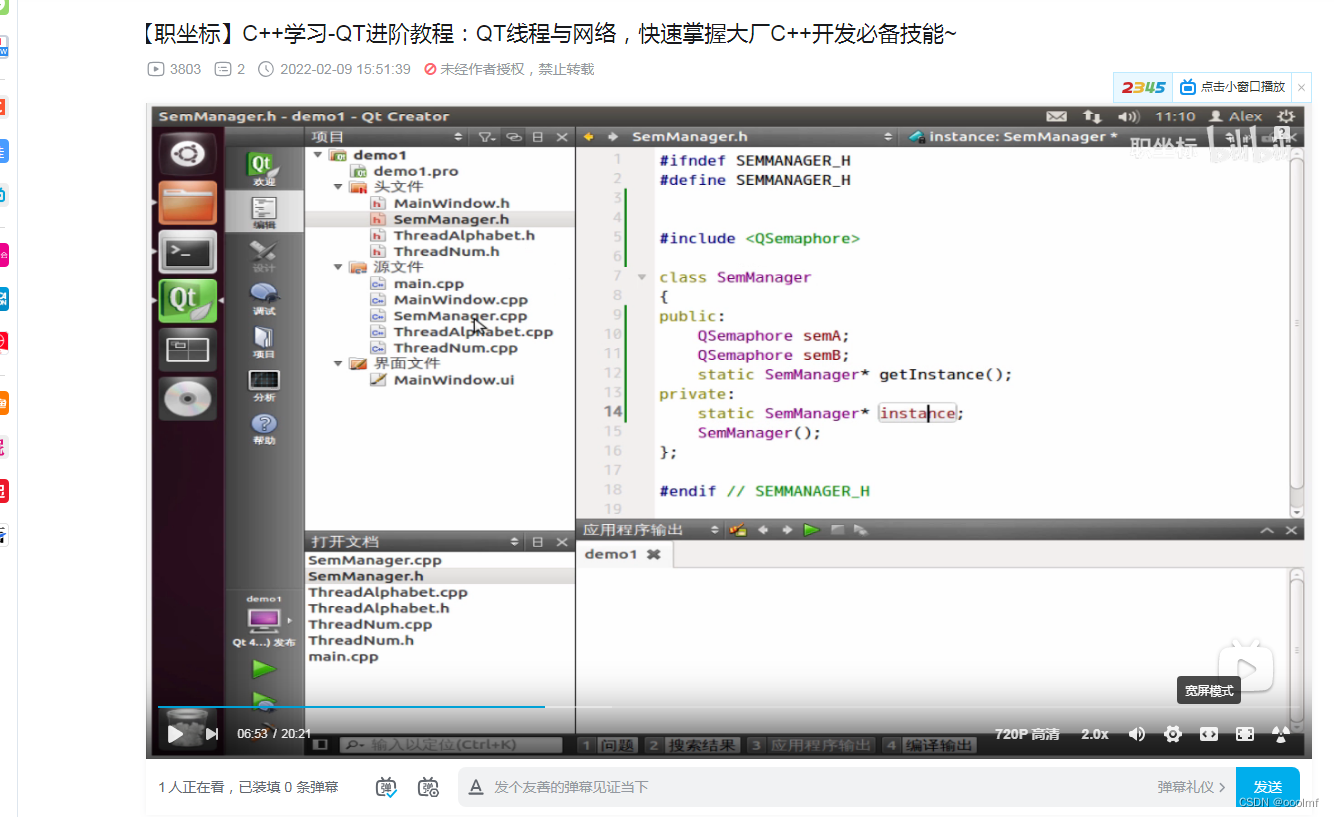Open the Terminal from the Ubuntu launcher
This screenshot has height=817, width=1334.
[x=188, y=252]
